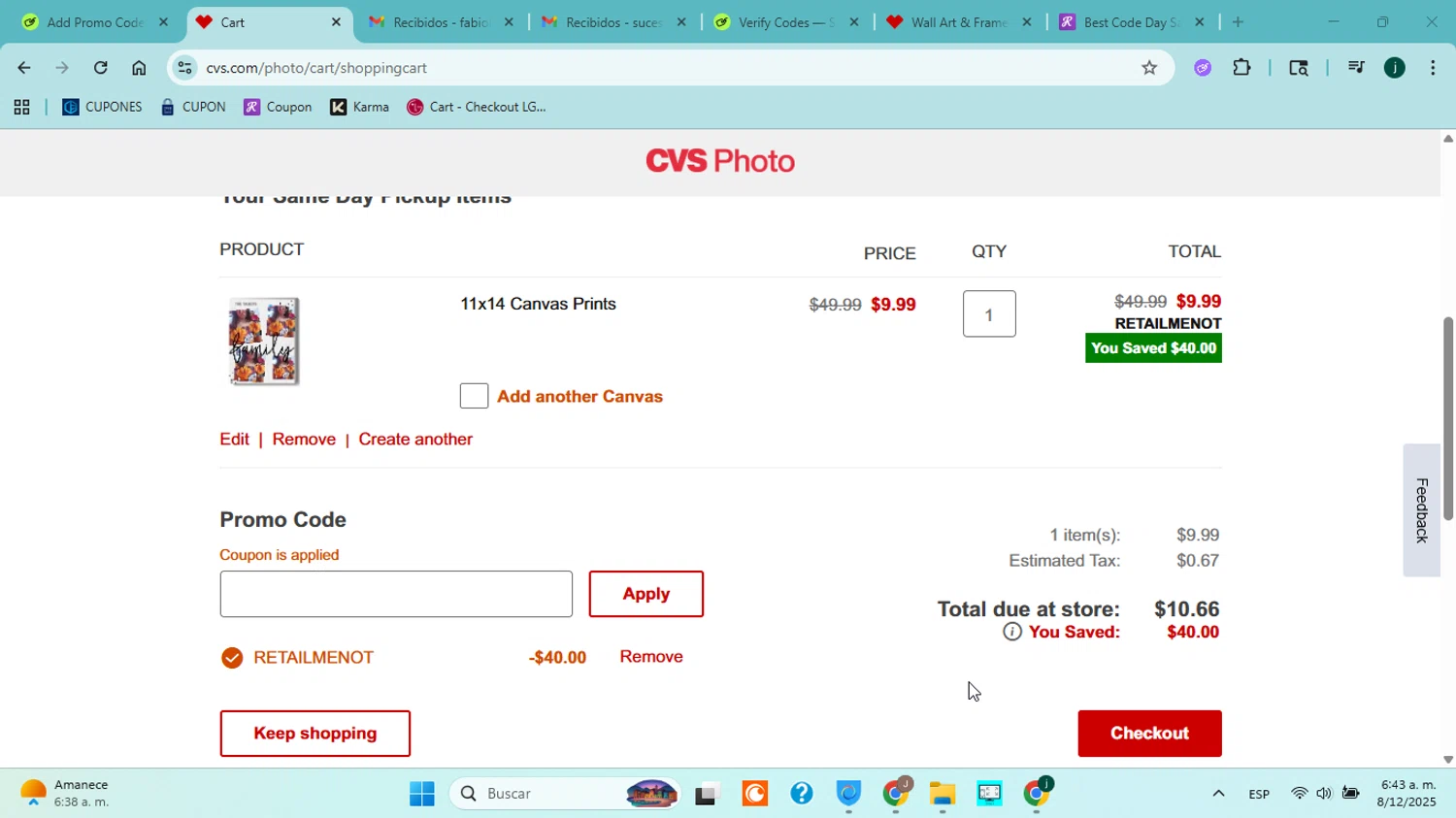Open the Get Help taskbar icon
Image resolution: width=1456 pixels, height=818 pixels.
point(801,794)
